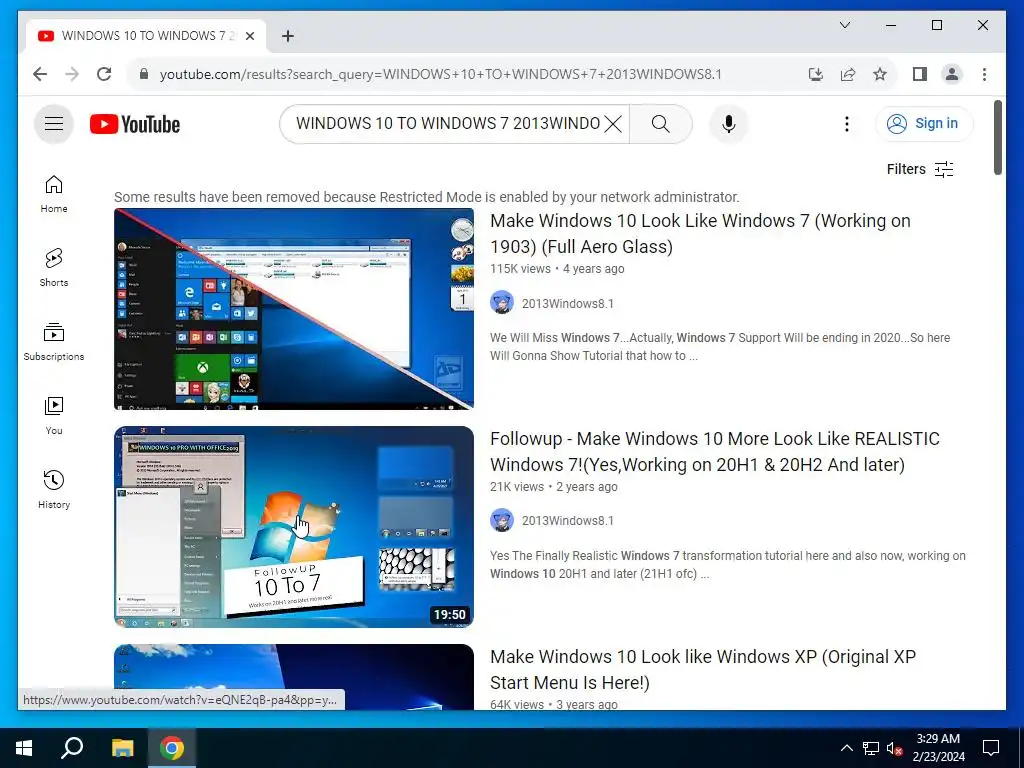1024x768 pixels.
Task: Open the clock showing 3:29 AM
Action: [x=938, y=748]
